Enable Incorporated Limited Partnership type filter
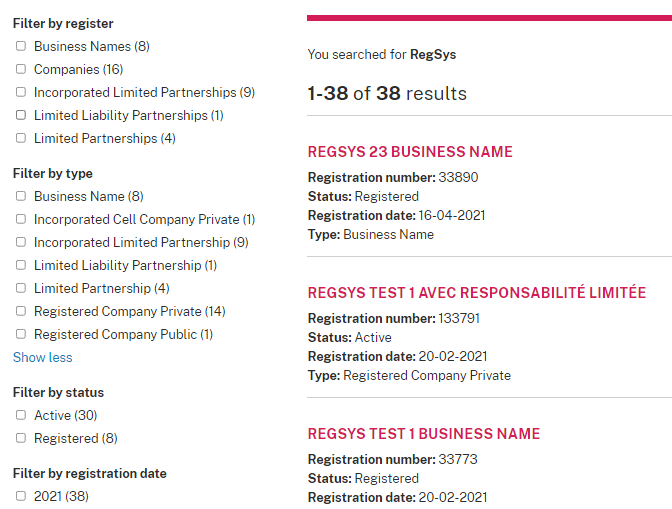This screenshot has height=509, width=672. tap(21, 242)
